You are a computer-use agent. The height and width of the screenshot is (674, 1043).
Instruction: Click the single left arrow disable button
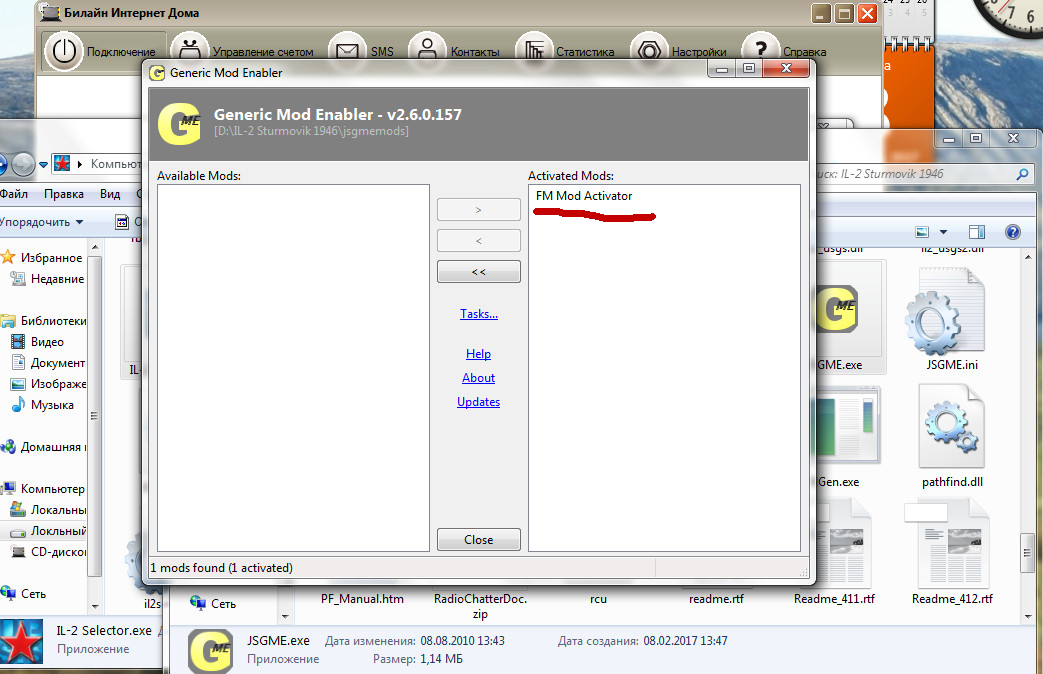point(478,240)
